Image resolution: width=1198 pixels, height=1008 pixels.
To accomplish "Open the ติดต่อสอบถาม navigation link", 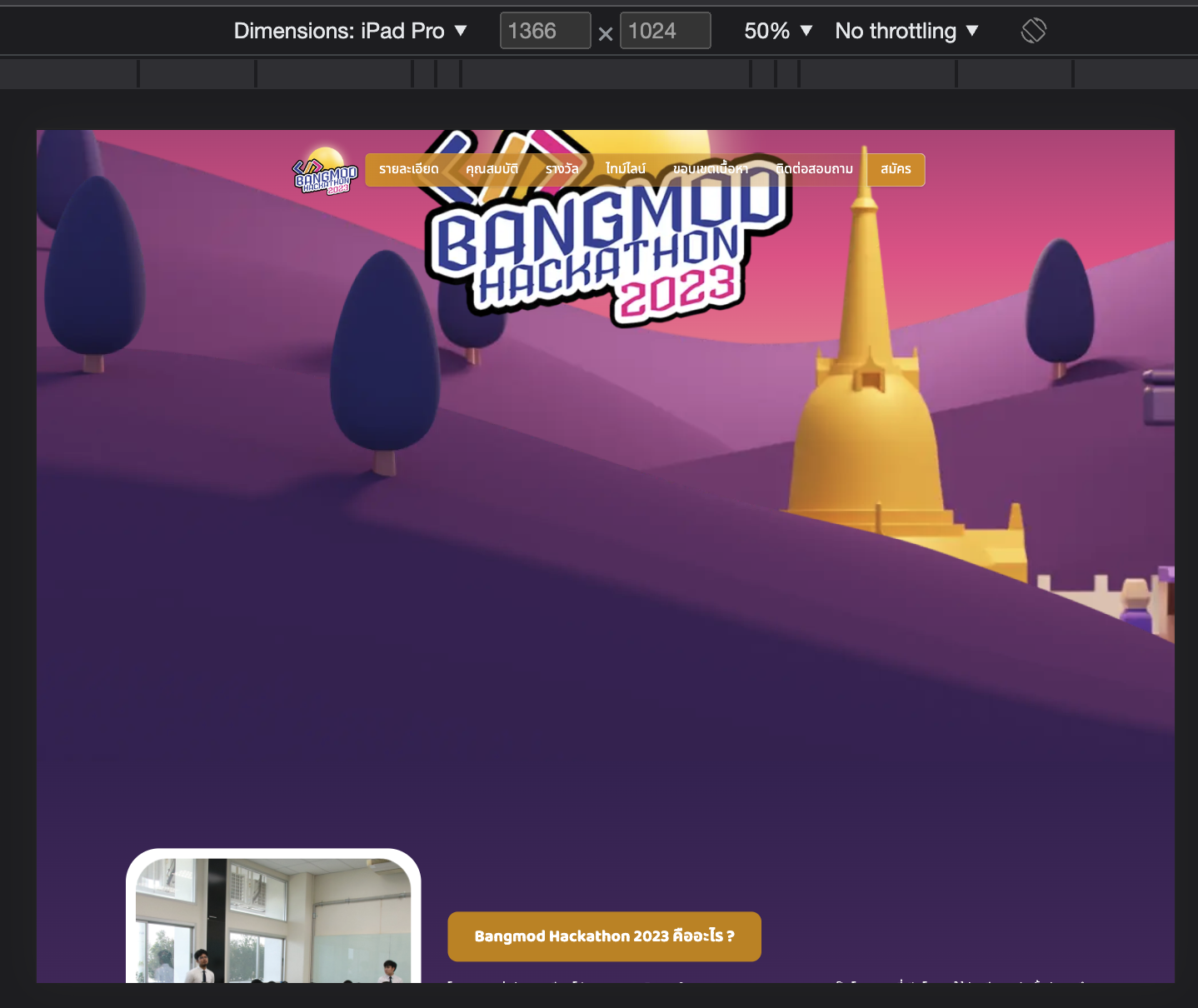I will coord(814,169).
